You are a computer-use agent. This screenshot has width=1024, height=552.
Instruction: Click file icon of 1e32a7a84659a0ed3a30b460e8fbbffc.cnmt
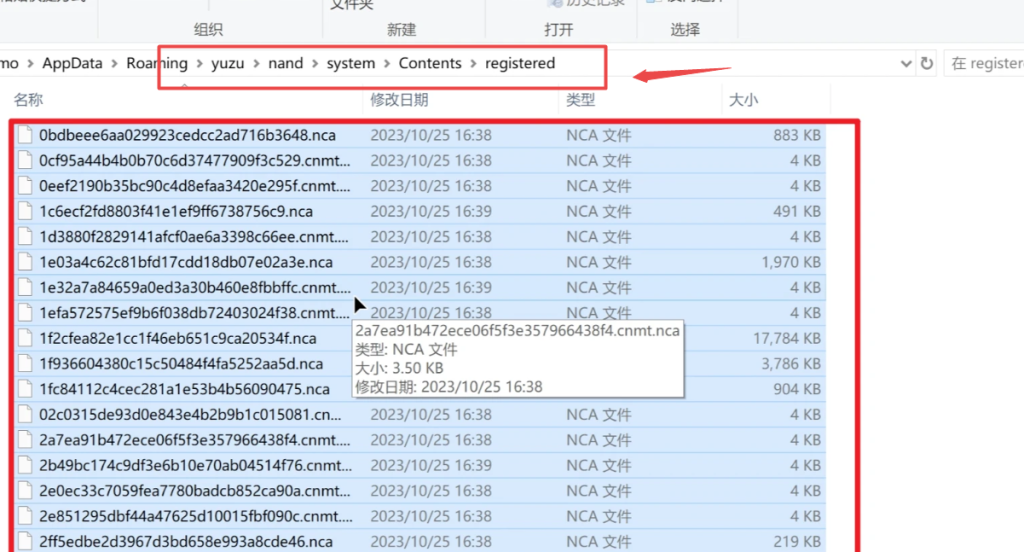pos(25,287)
